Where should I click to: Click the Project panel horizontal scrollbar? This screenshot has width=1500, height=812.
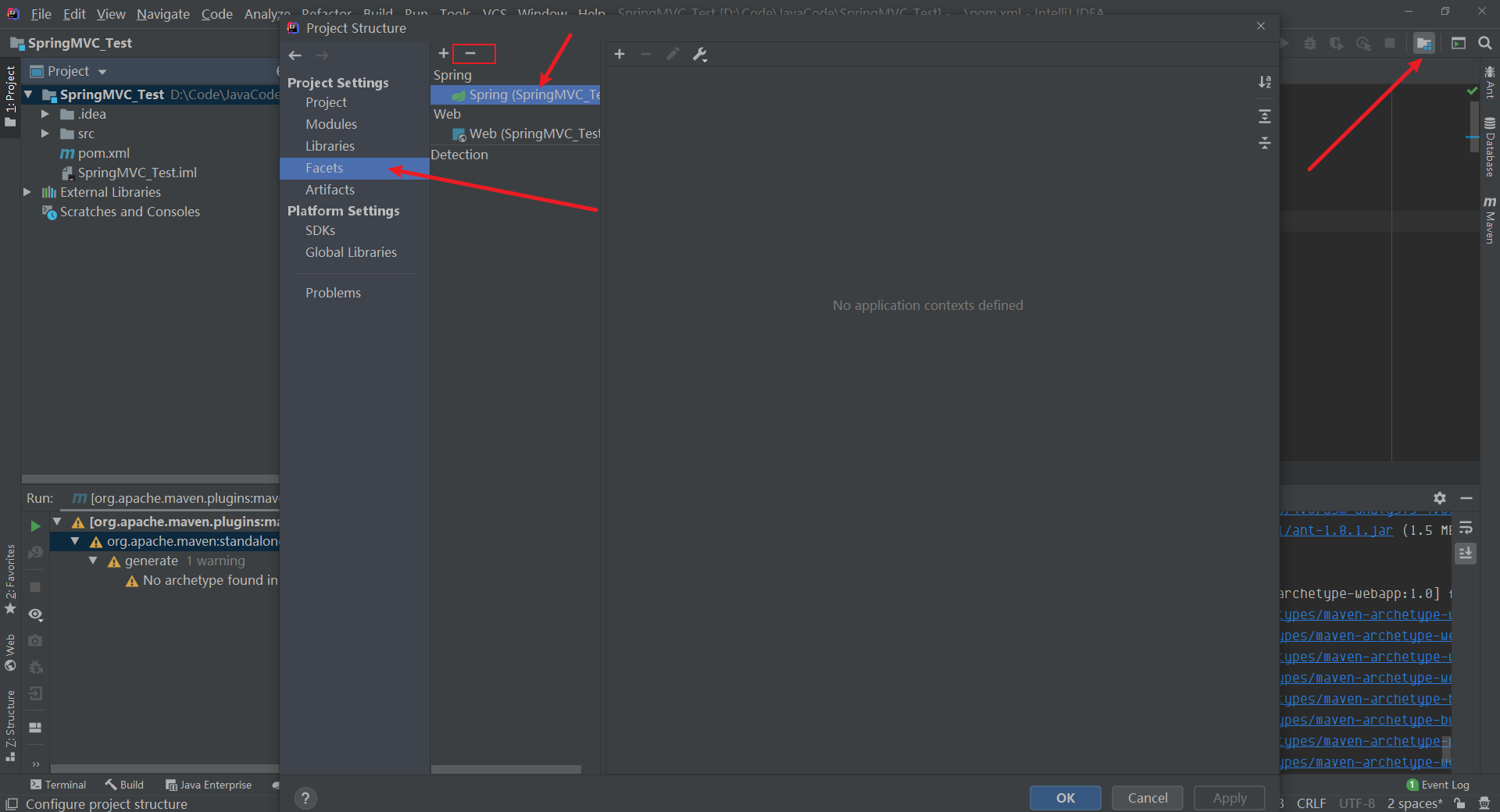[x=150, y=479]
